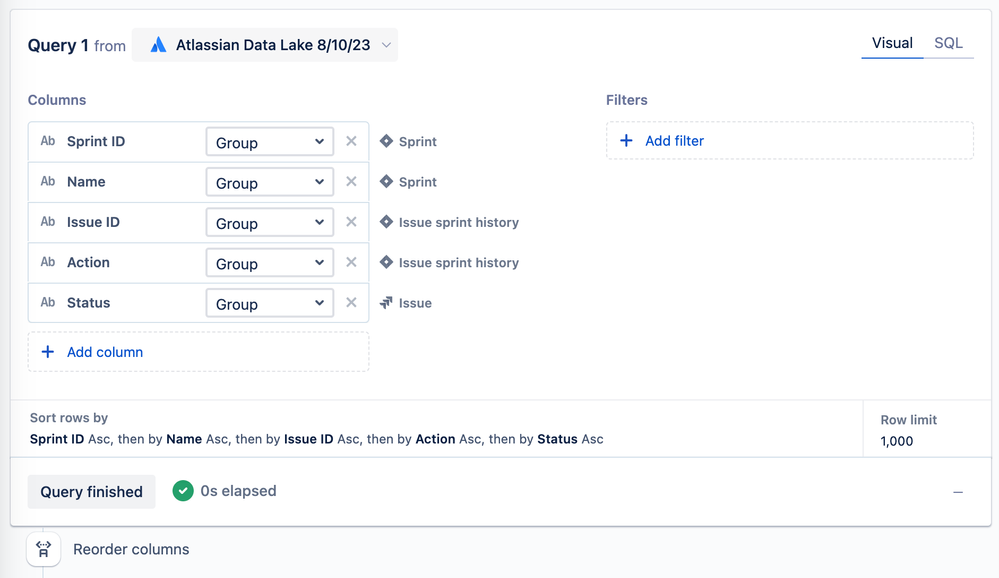Click the Ab type icon for Name
The height and width of the screenshot is (578, 999).
coord(48,181)
